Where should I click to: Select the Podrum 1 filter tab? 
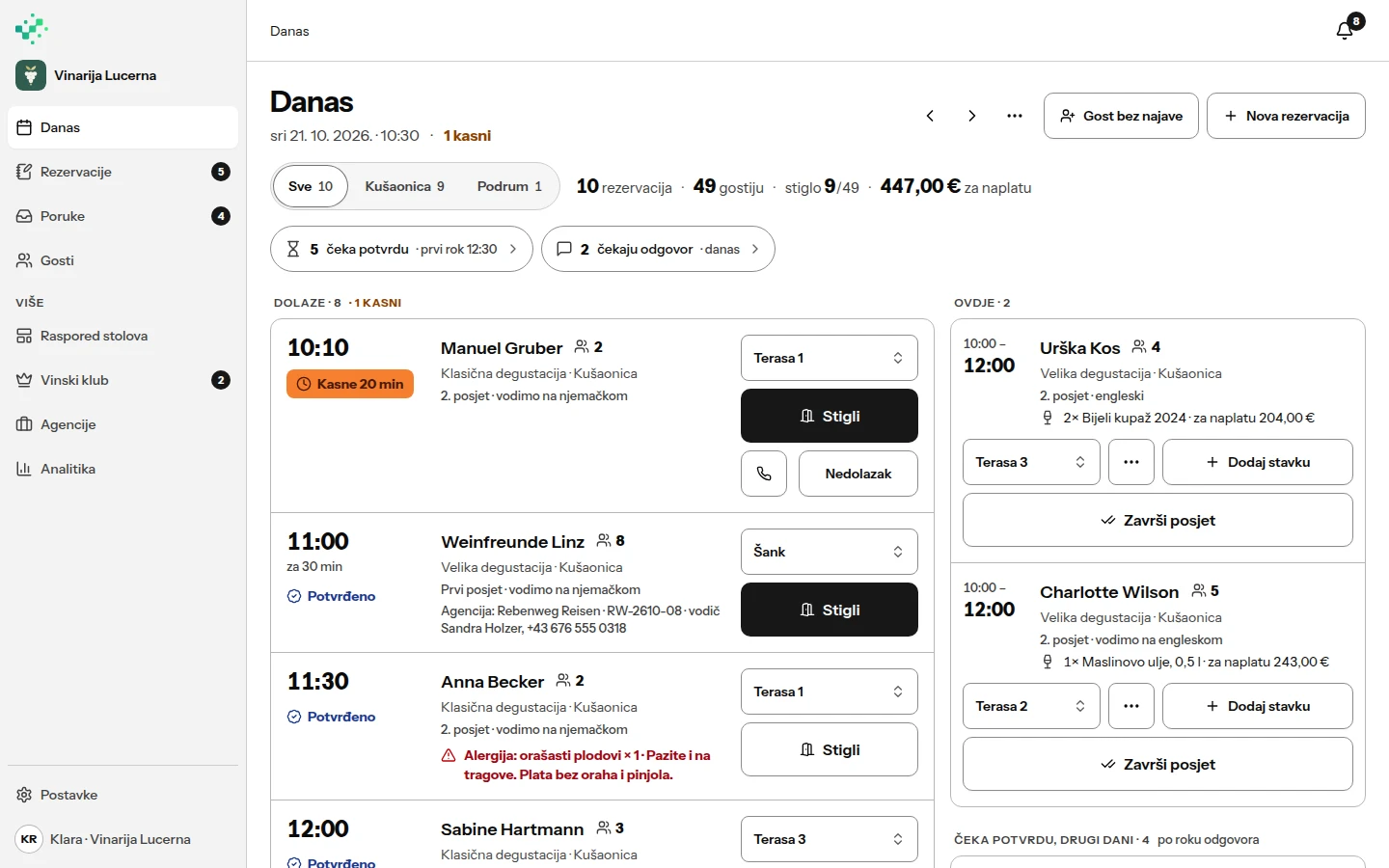coord(509,186)
